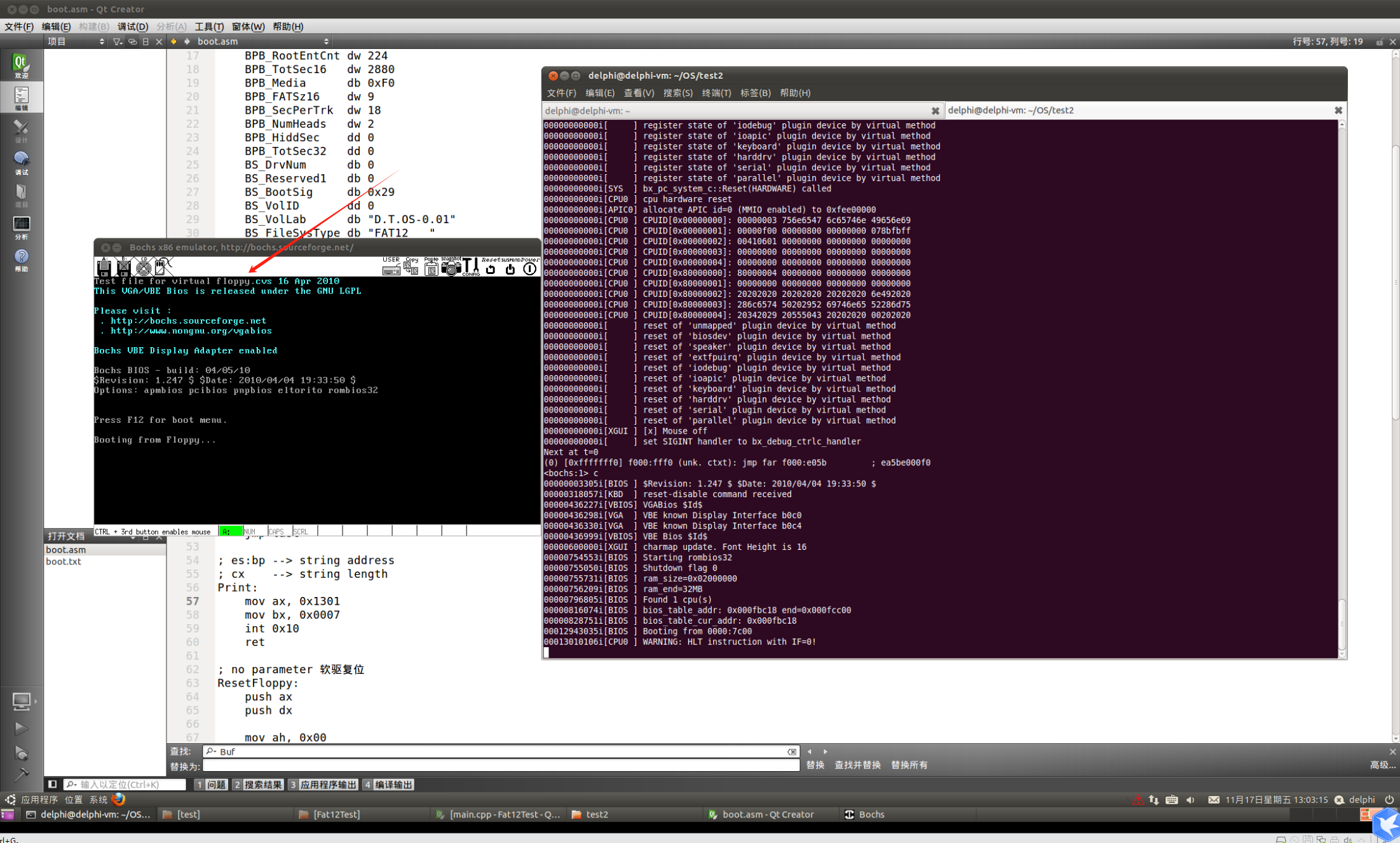Take a Bochs snapshot with the camera icon
Image resolution: width=1400 pixels, height=843 pixels.
click(451, 268)
